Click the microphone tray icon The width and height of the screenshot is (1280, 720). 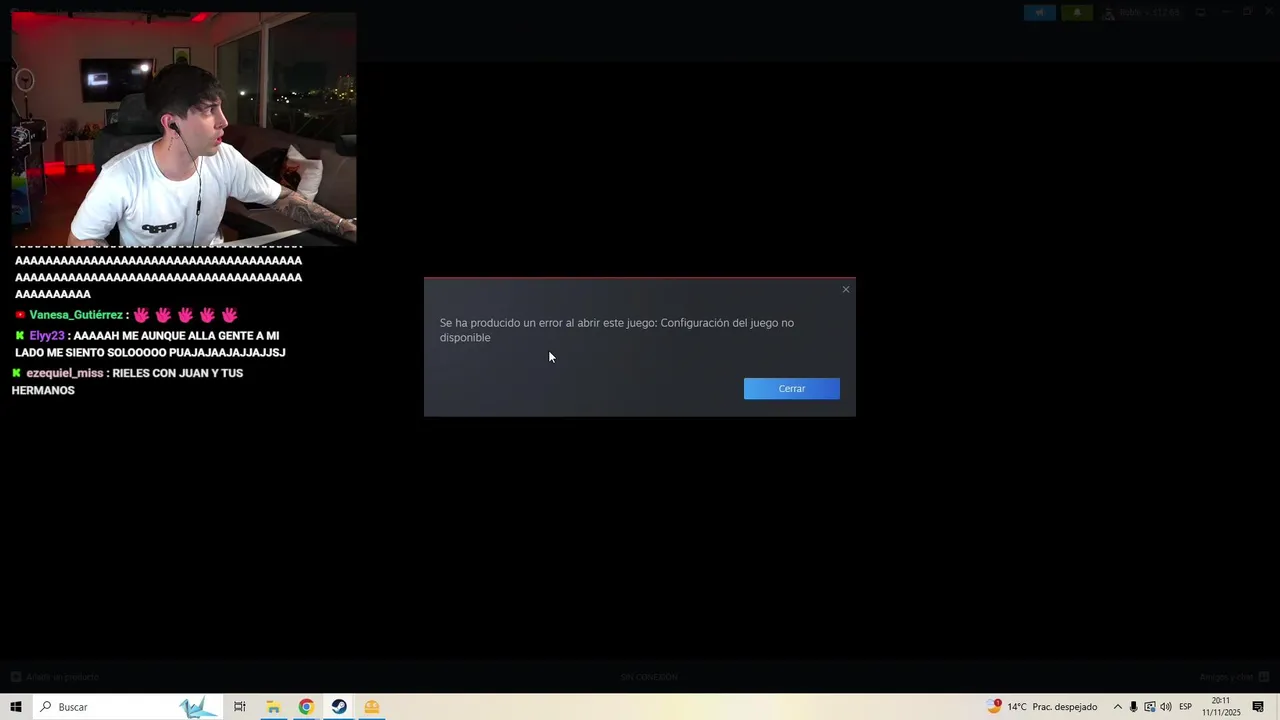click(x=1133, y=707)
